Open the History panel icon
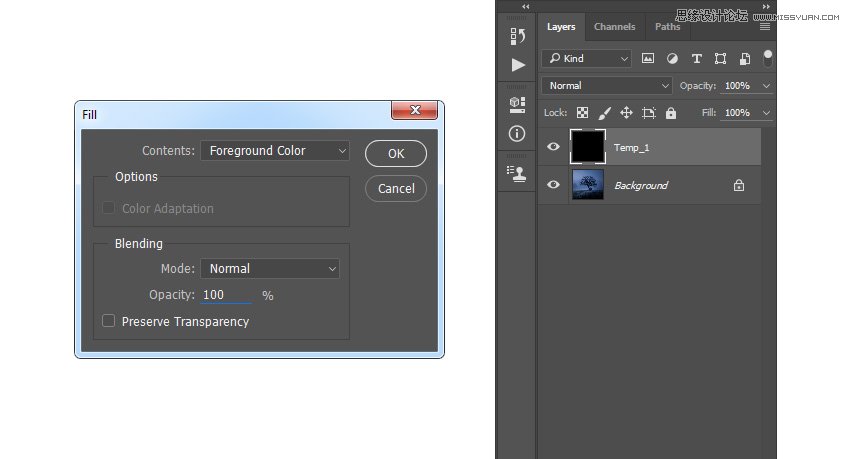This screenshot has width=850, height=459. click(518, 36)
